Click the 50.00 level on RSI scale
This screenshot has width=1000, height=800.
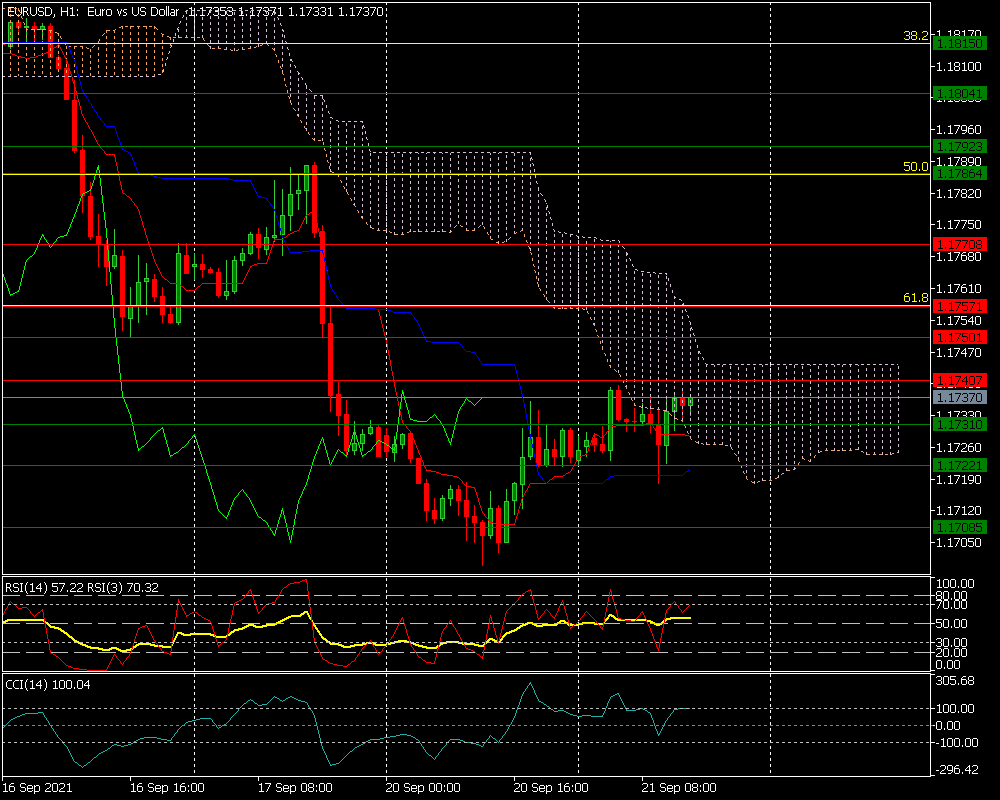tap(952, 623)
